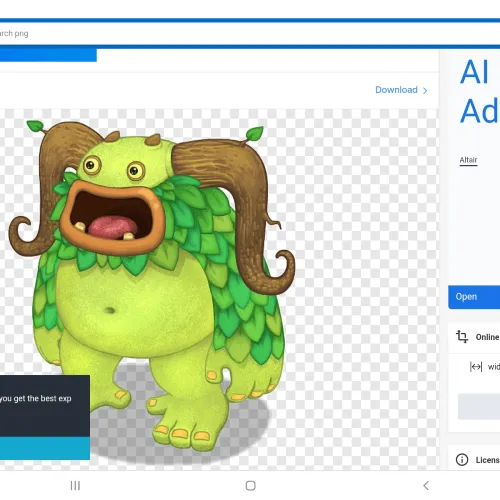
Task: Tap the Android back button
Action: tap(426, 486)
